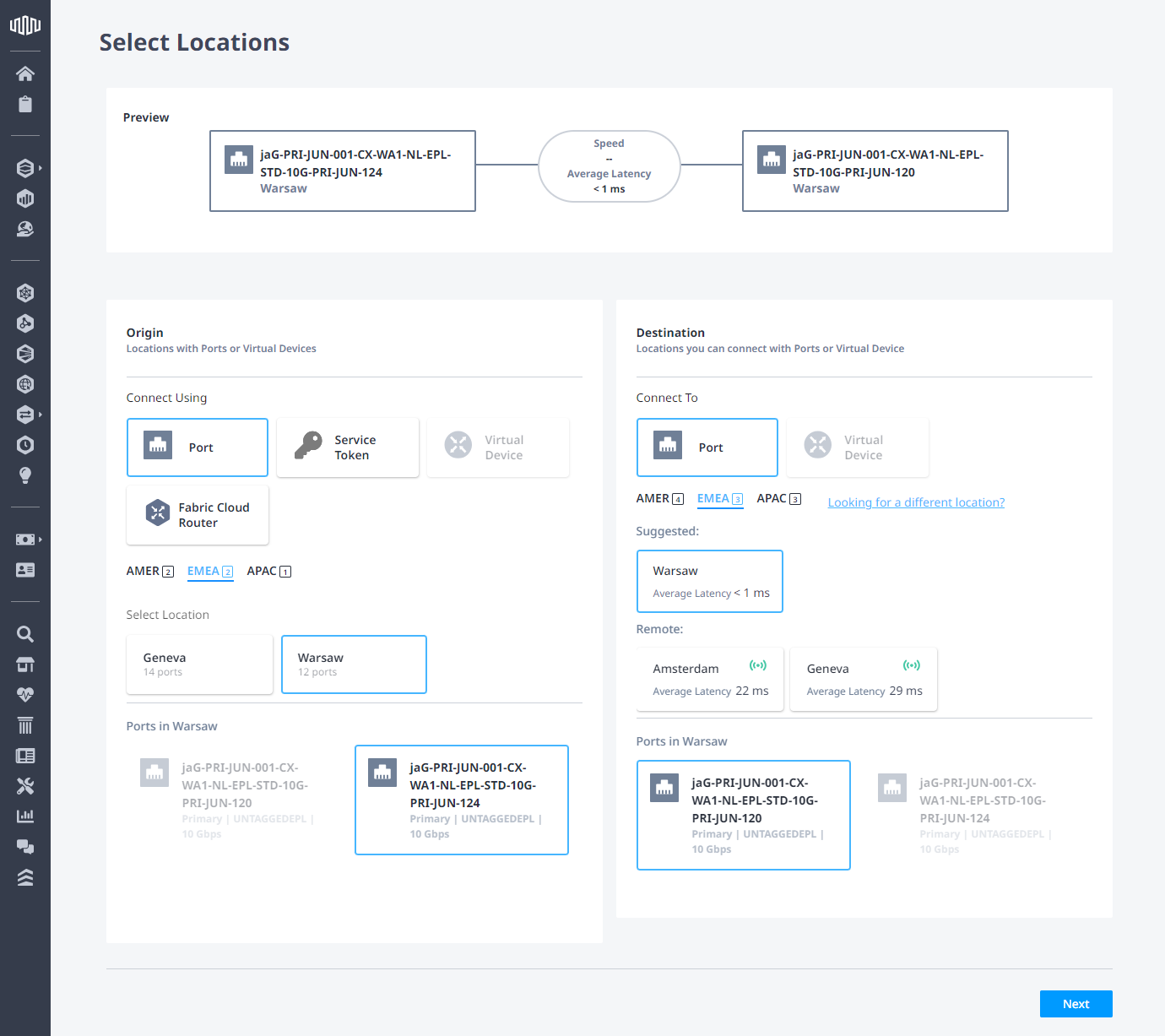
Task: Click the wrench and screwdriver tools icon
Action: point(25,786)
